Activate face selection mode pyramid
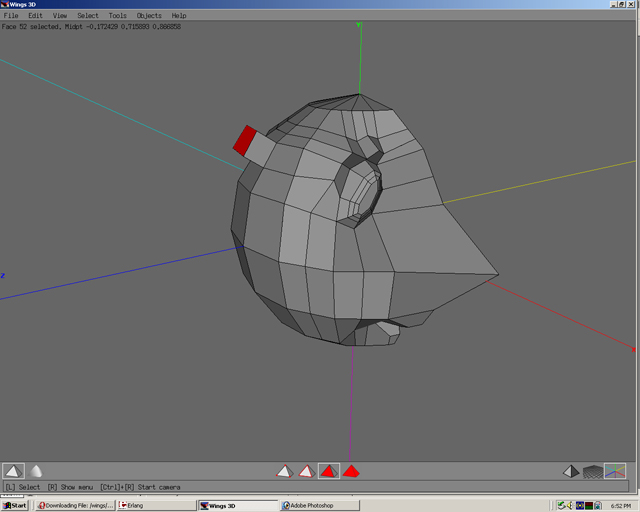The height and width of the screenshot is (512, 640). coord(329,472)
